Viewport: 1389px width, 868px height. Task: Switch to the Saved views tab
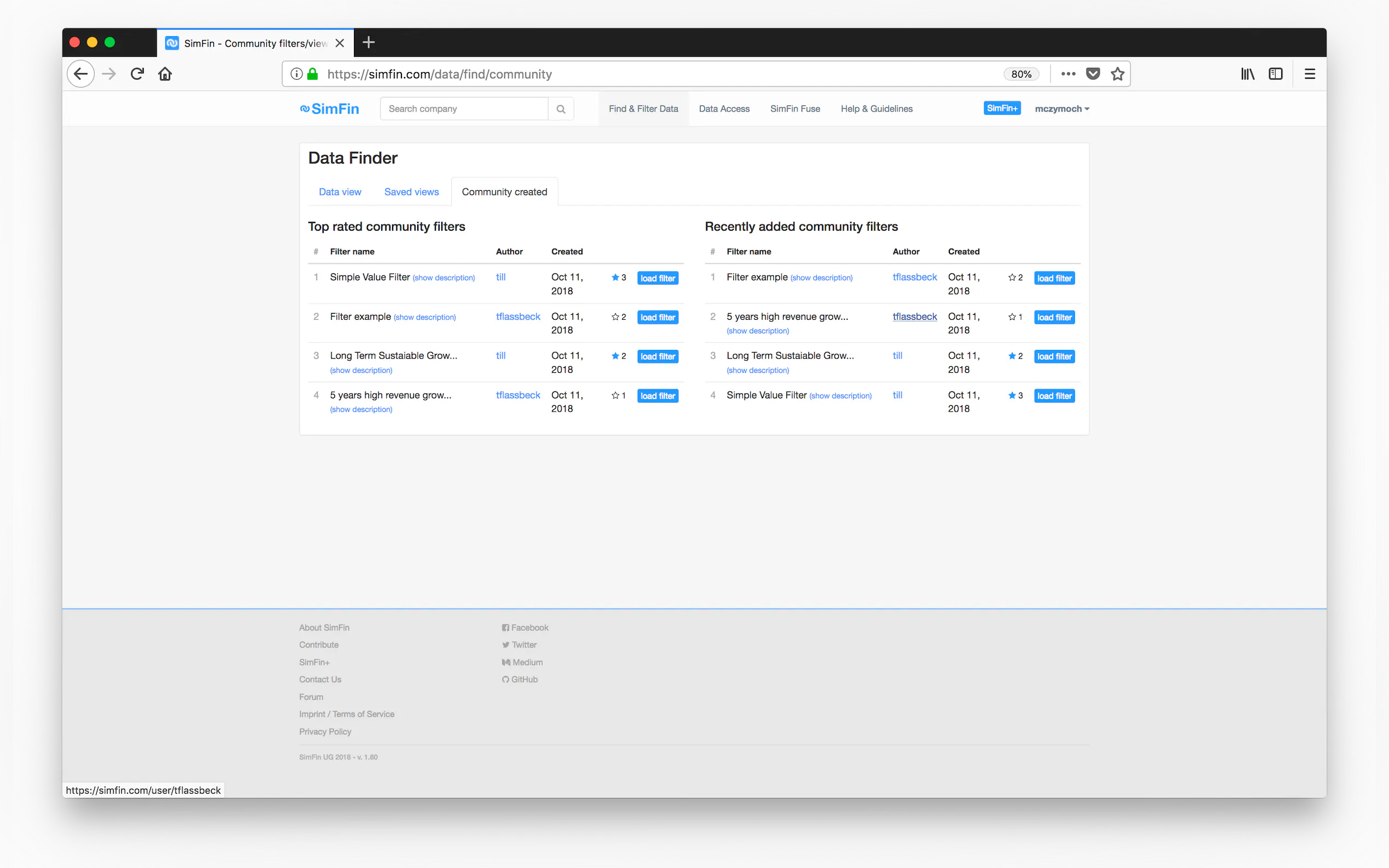[411, 192]
